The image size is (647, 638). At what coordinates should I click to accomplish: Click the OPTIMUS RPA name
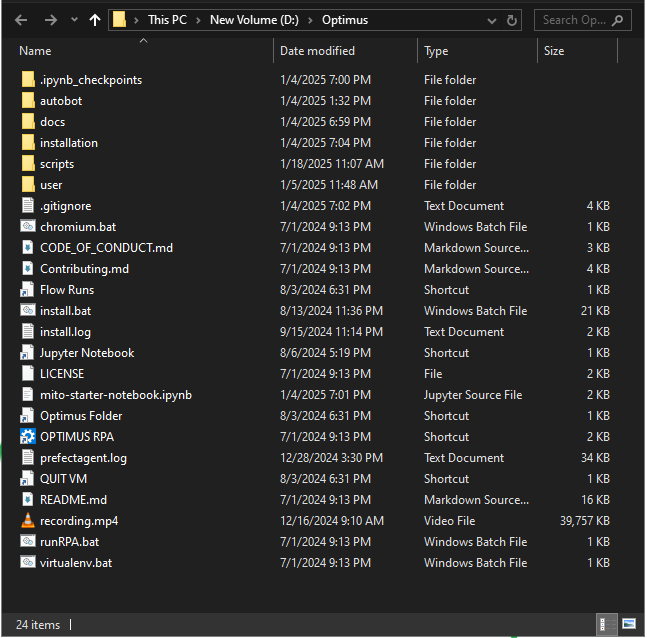pos(77,437)
